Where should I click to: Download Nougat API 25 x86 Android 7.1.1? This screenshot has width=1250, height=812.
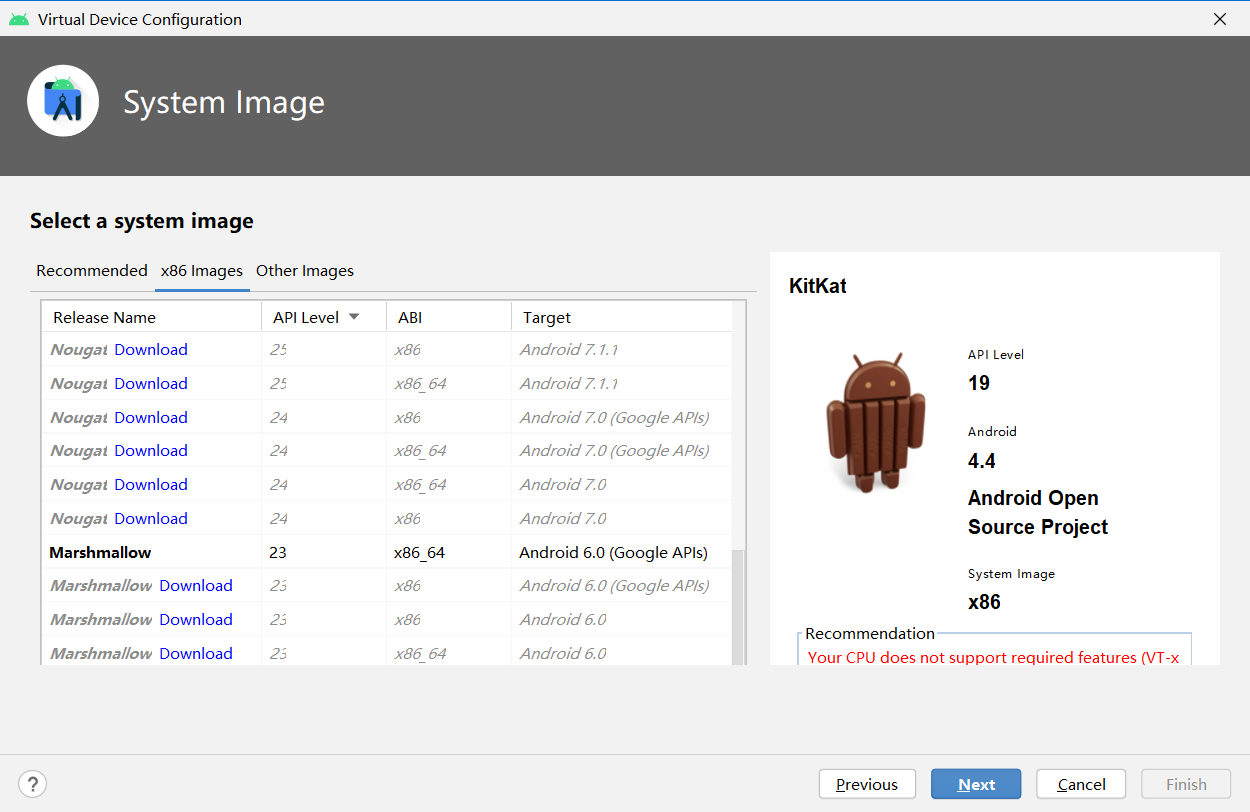coord(151,349)
